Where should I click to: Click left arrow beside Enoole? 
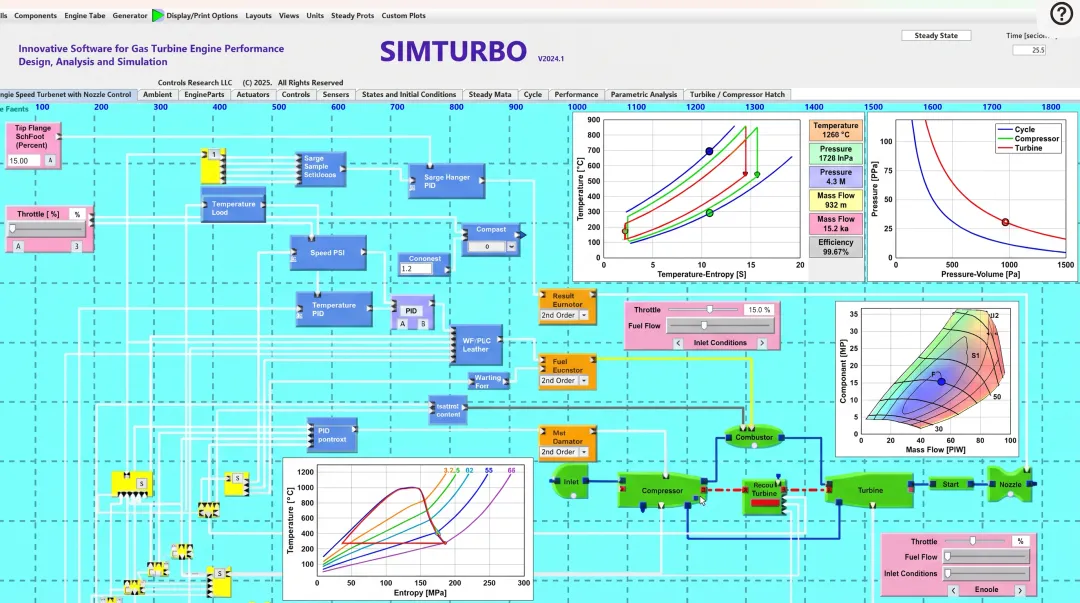(x=953, y=590)
